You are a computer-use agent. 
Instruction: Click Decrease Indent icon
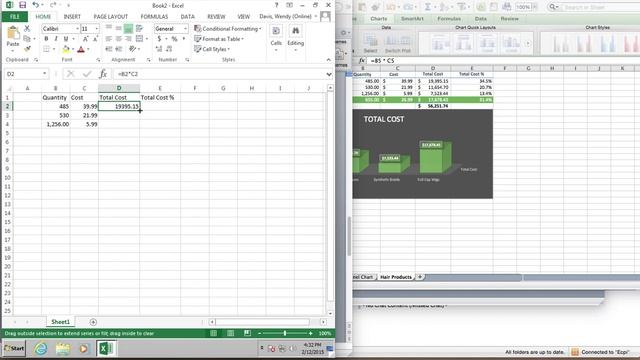tap(109, 49)
